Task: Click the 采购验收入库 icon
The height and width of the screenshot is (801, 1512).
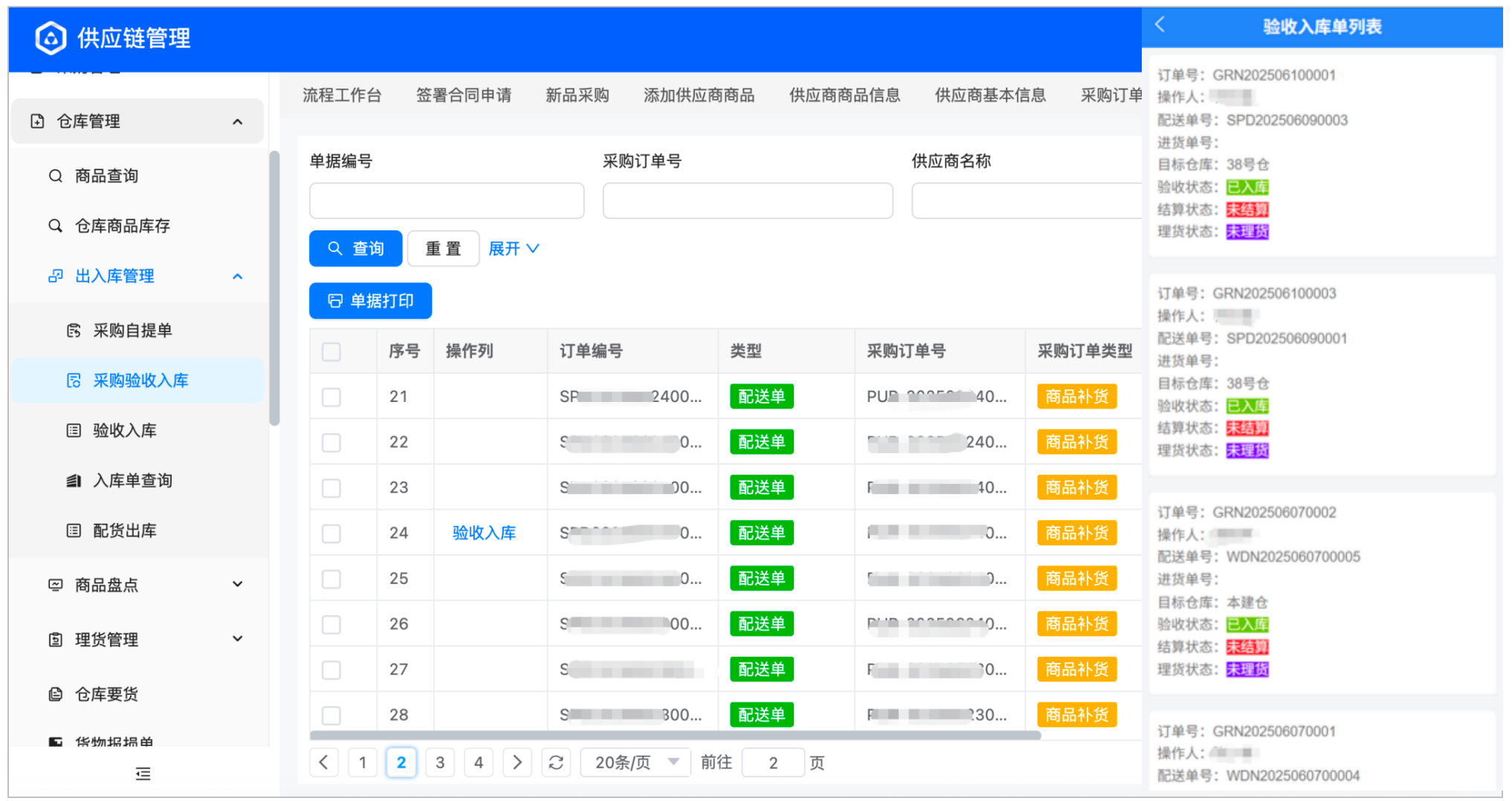Action: pyautogui.click(x=74, y=380)
